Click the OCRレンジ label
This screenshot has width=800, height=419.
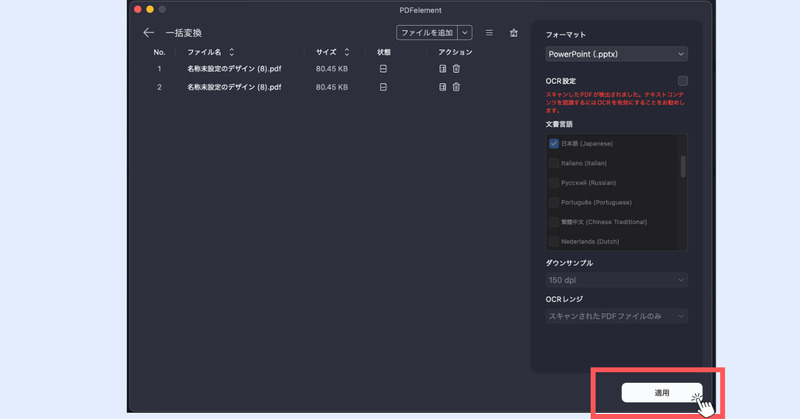[564, 299]
